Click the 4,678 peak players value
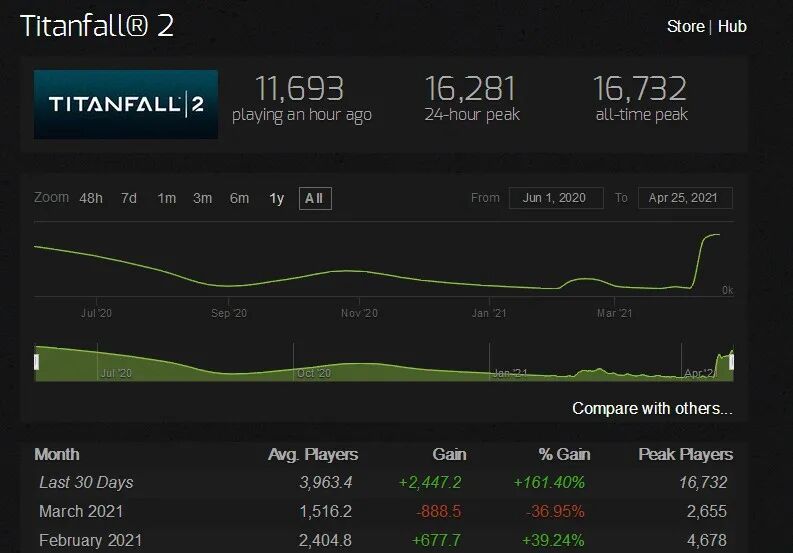Viewport: 793px width, 553px height. (707, 540)
